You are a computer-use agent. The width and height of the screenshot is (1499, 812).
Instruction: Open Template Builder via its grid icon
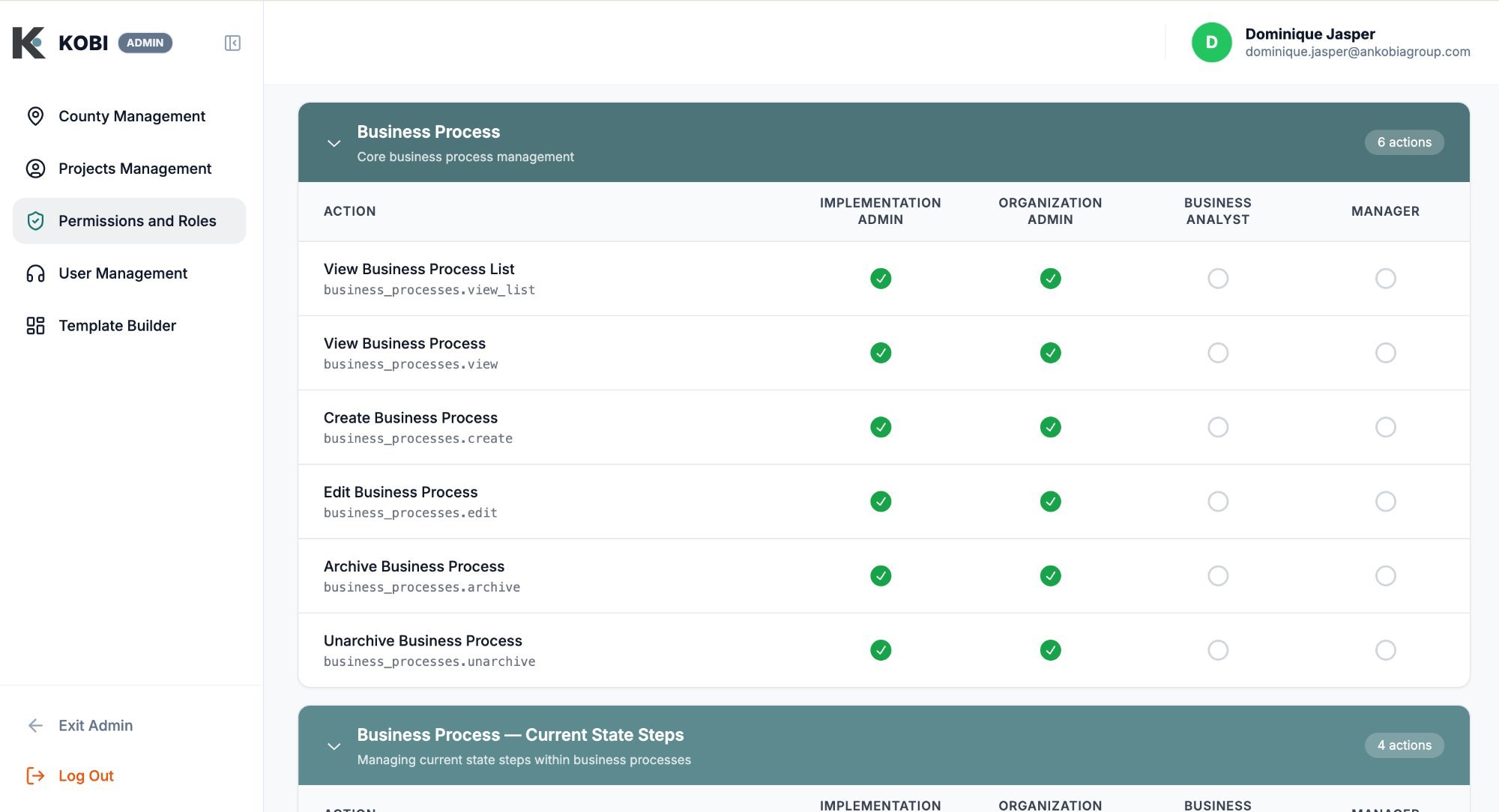tap(35, 325)
